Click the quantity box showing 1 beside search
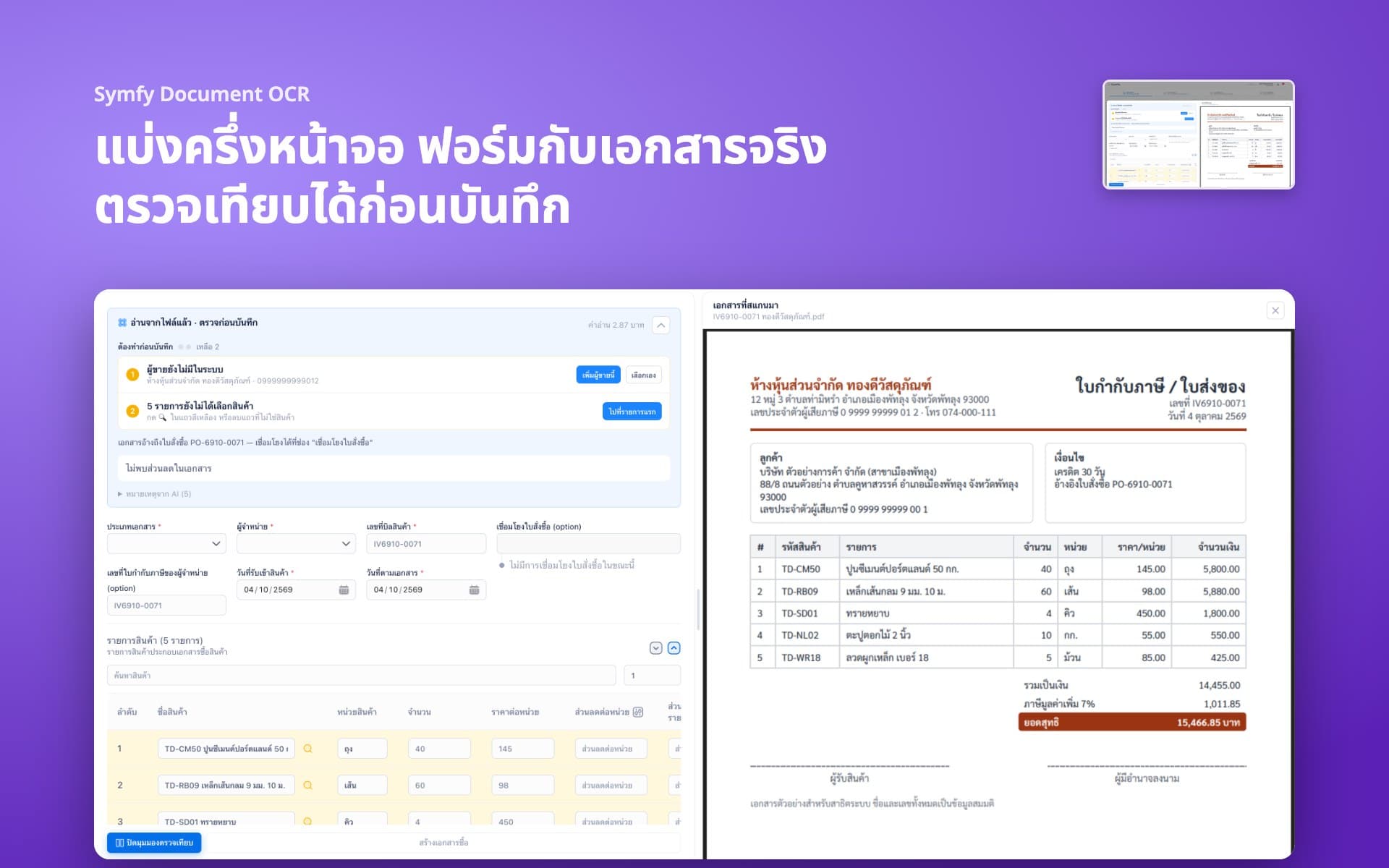Screen dimensions: 1389x868 (652, 676)
